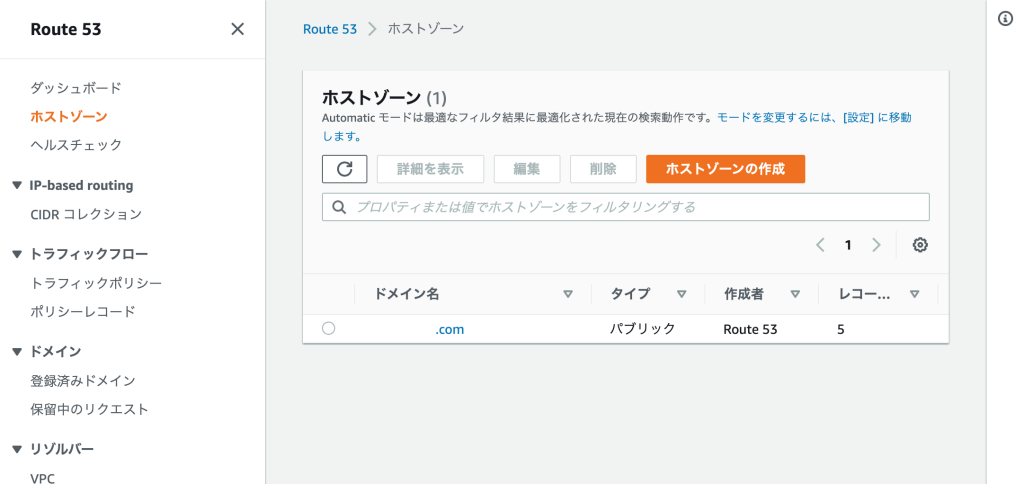Click the record count 5 cell

coord(840,329)
